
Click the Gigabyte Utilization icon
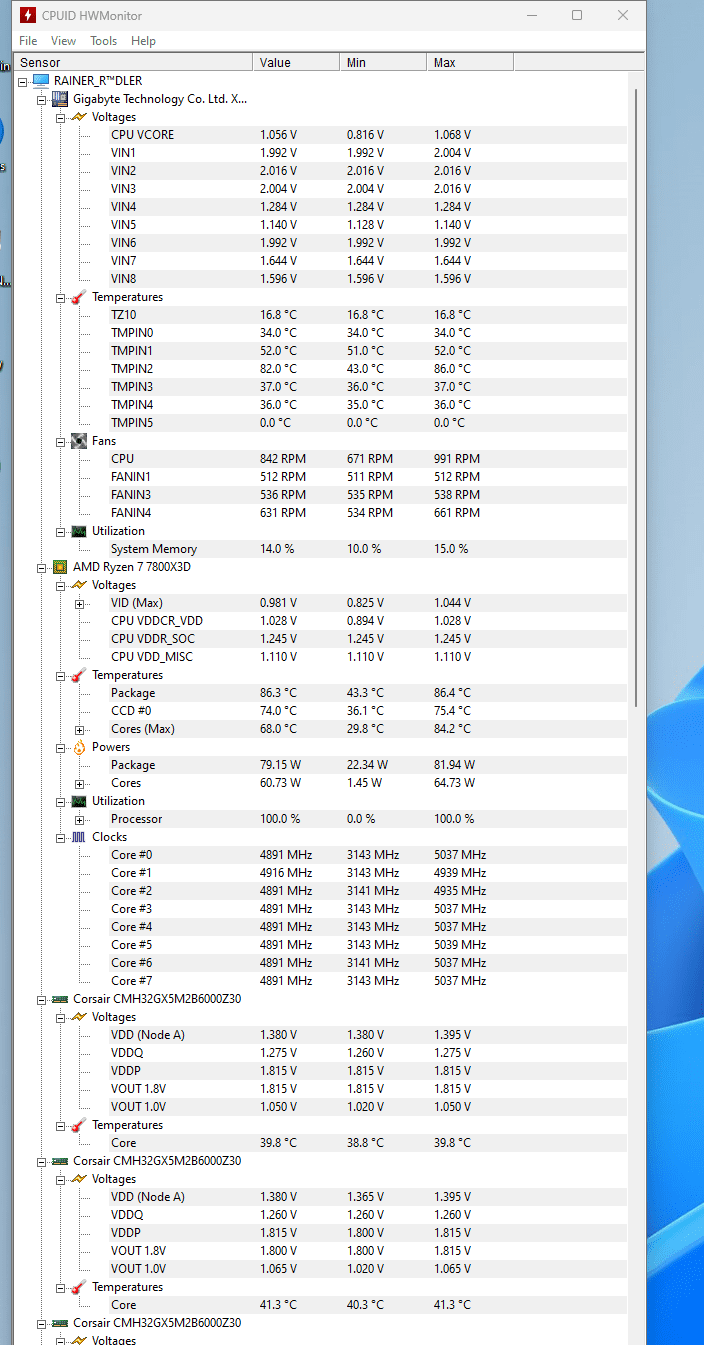click(x=78, y=531)
